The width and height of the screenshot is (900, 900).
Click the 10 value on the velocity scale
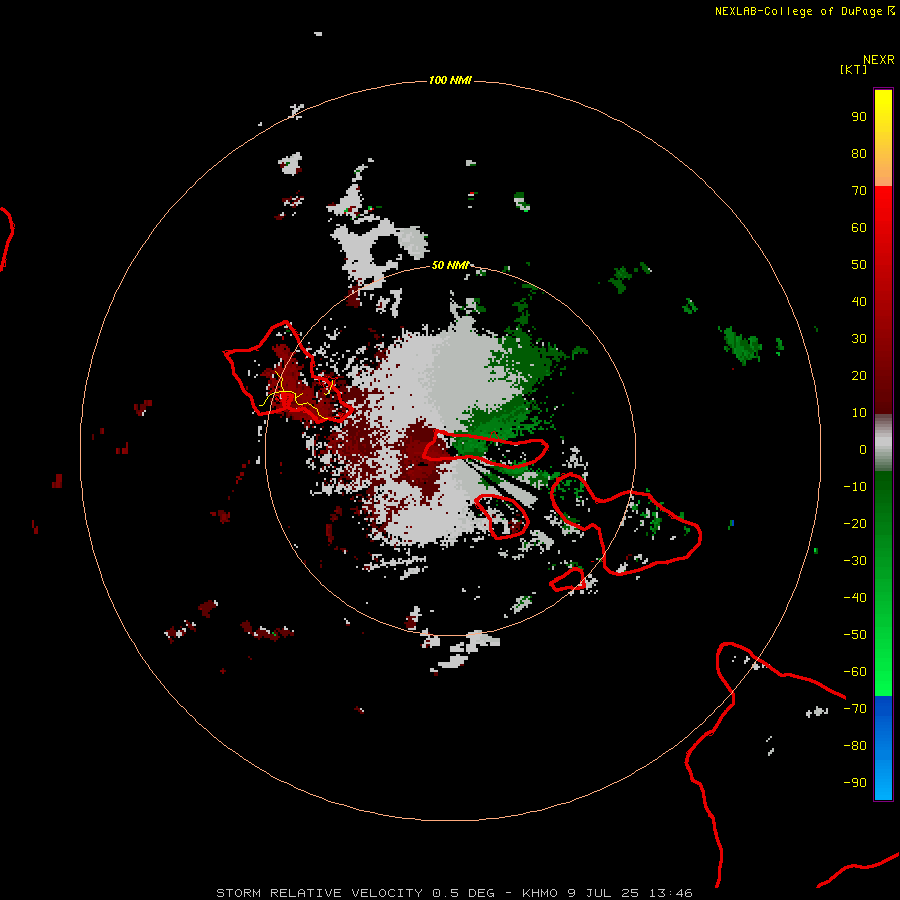pyautogui.click(x=859, y=413)
